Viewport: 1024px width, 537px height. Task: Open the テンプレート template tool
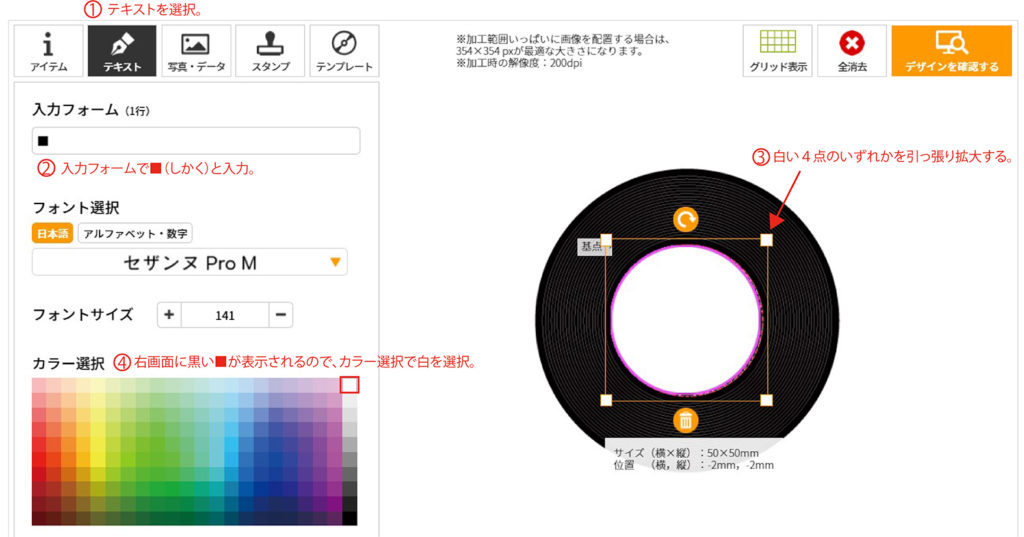344,51
